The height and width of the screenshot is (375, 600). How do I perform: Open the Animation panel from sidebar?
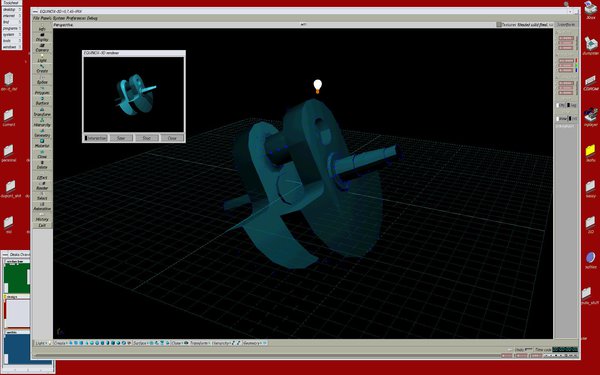(42, 207)
